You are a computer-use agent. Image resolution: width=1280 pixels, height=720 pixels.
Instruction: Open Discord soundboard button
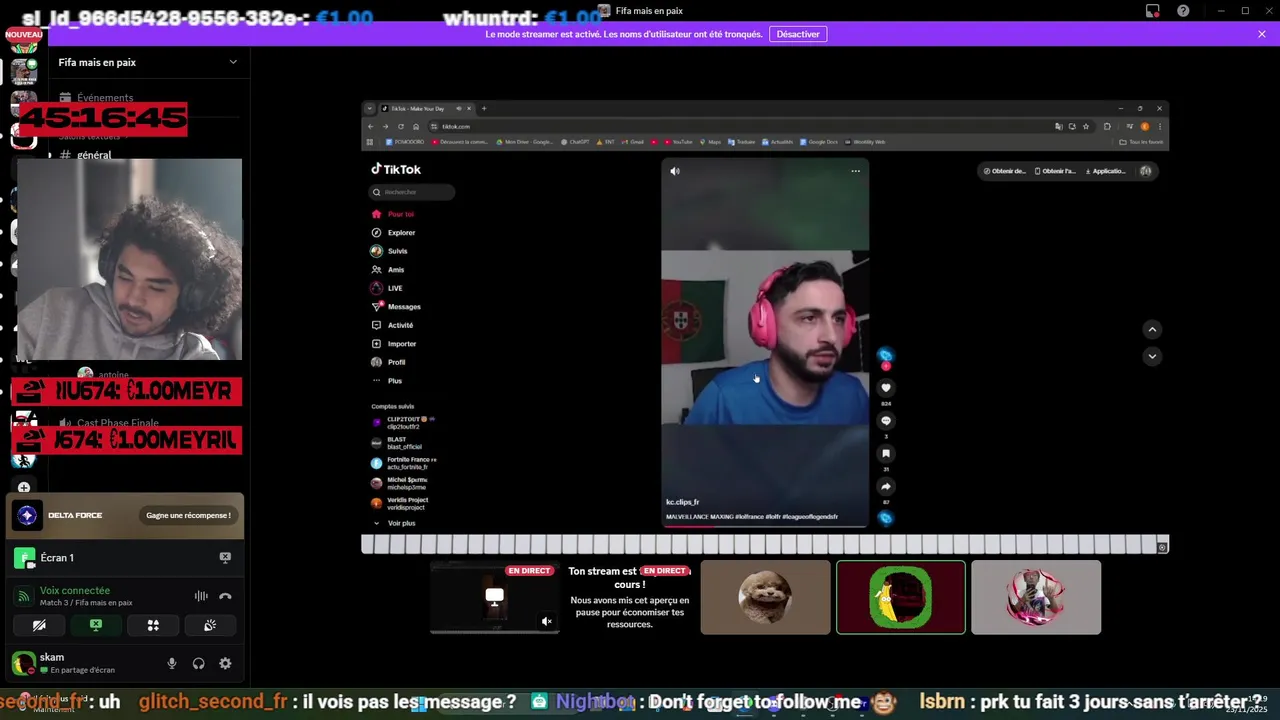click(210, 625)
